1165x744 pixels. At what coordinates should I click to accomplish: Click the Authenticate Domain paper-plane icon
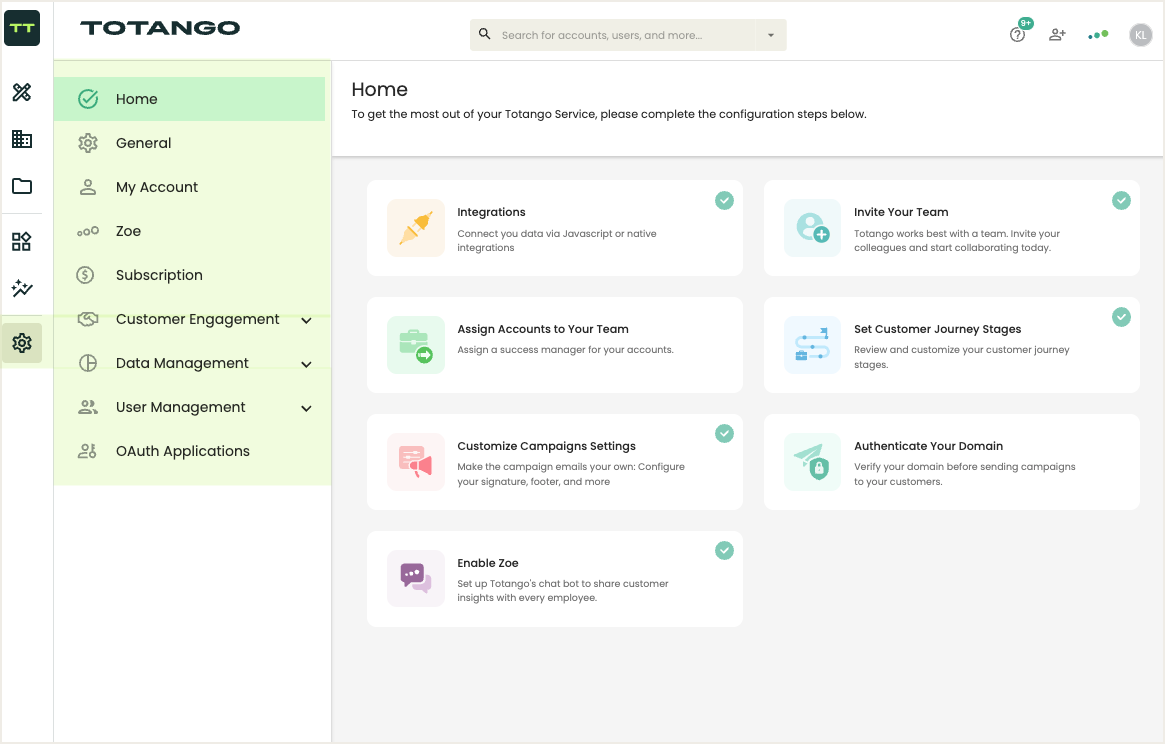point(813,462)
